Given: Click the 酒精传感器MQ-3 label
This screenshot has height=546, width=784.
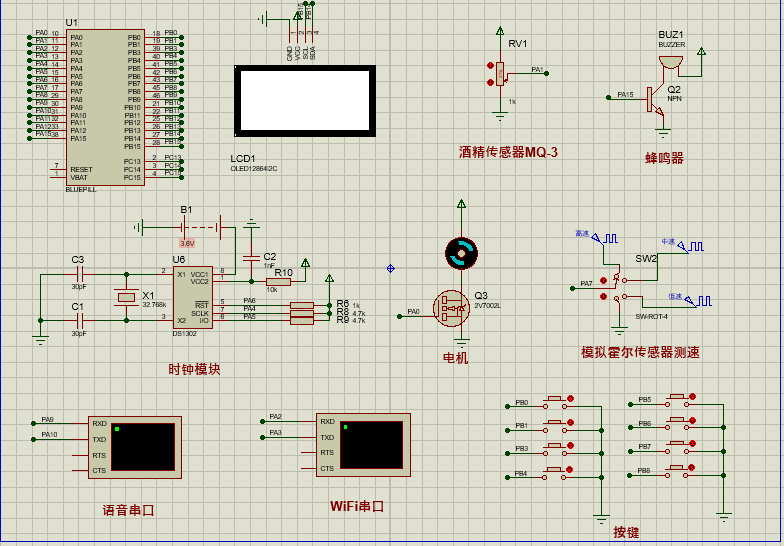Looking at the screenshot, I should click(x=508, y=152).
